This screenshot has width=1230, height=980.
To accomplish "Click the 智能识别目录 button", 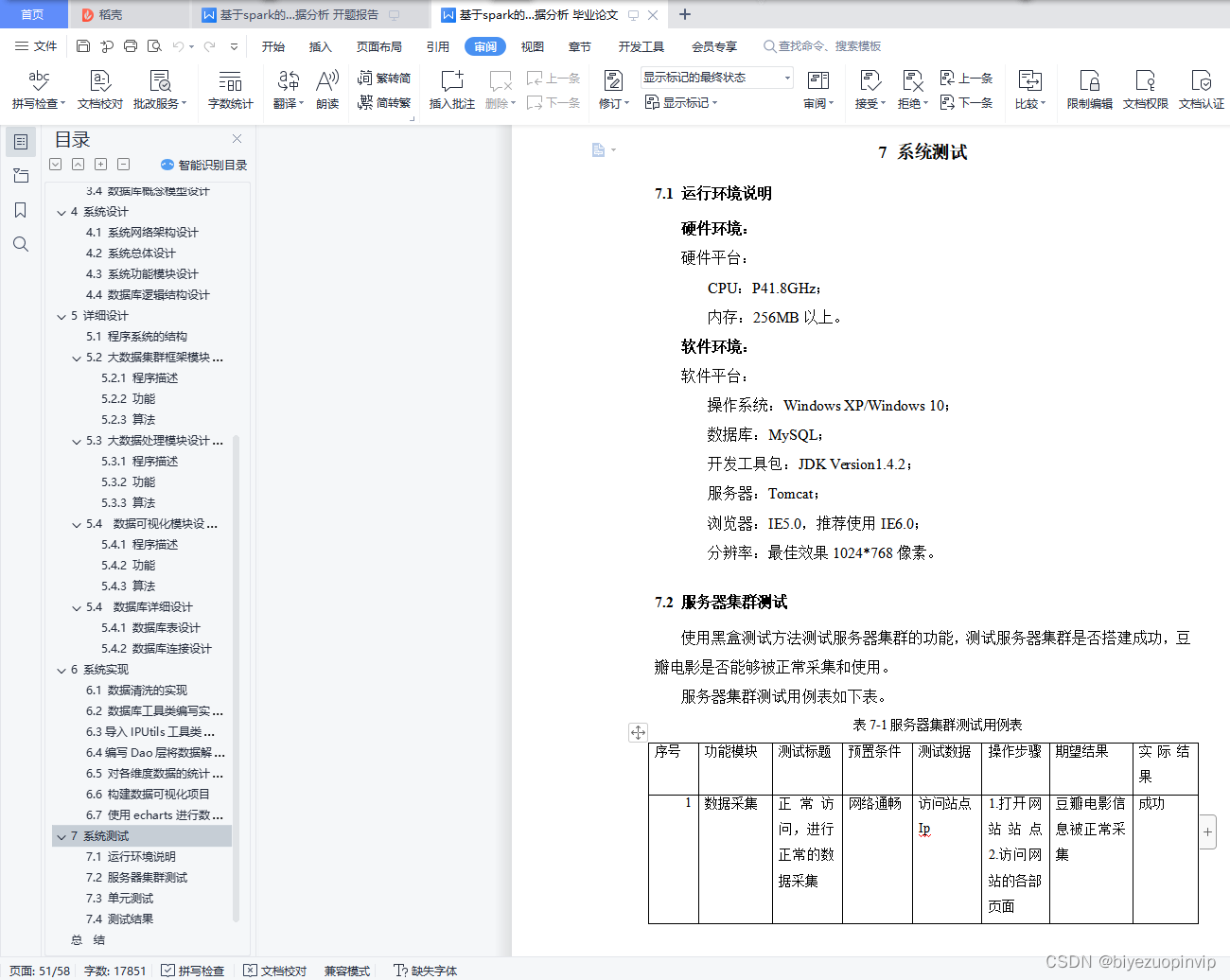I will pos(203,165).
